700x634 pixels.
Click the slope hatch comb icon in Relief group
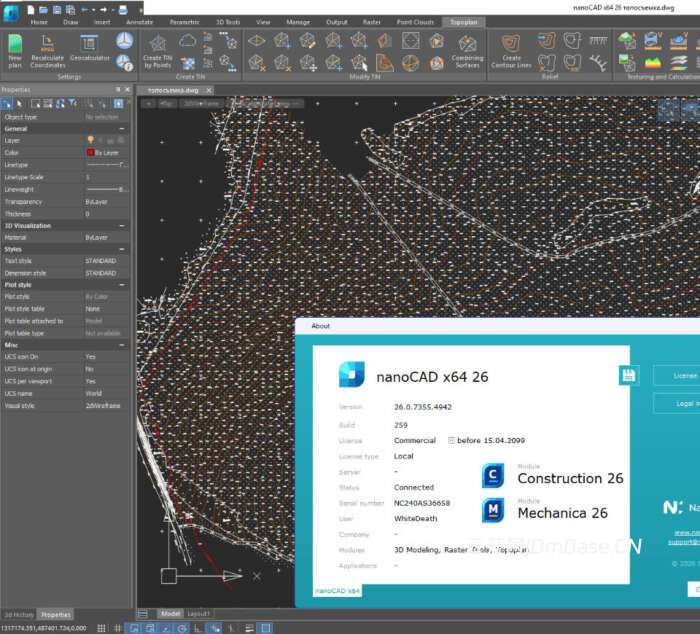598,41
